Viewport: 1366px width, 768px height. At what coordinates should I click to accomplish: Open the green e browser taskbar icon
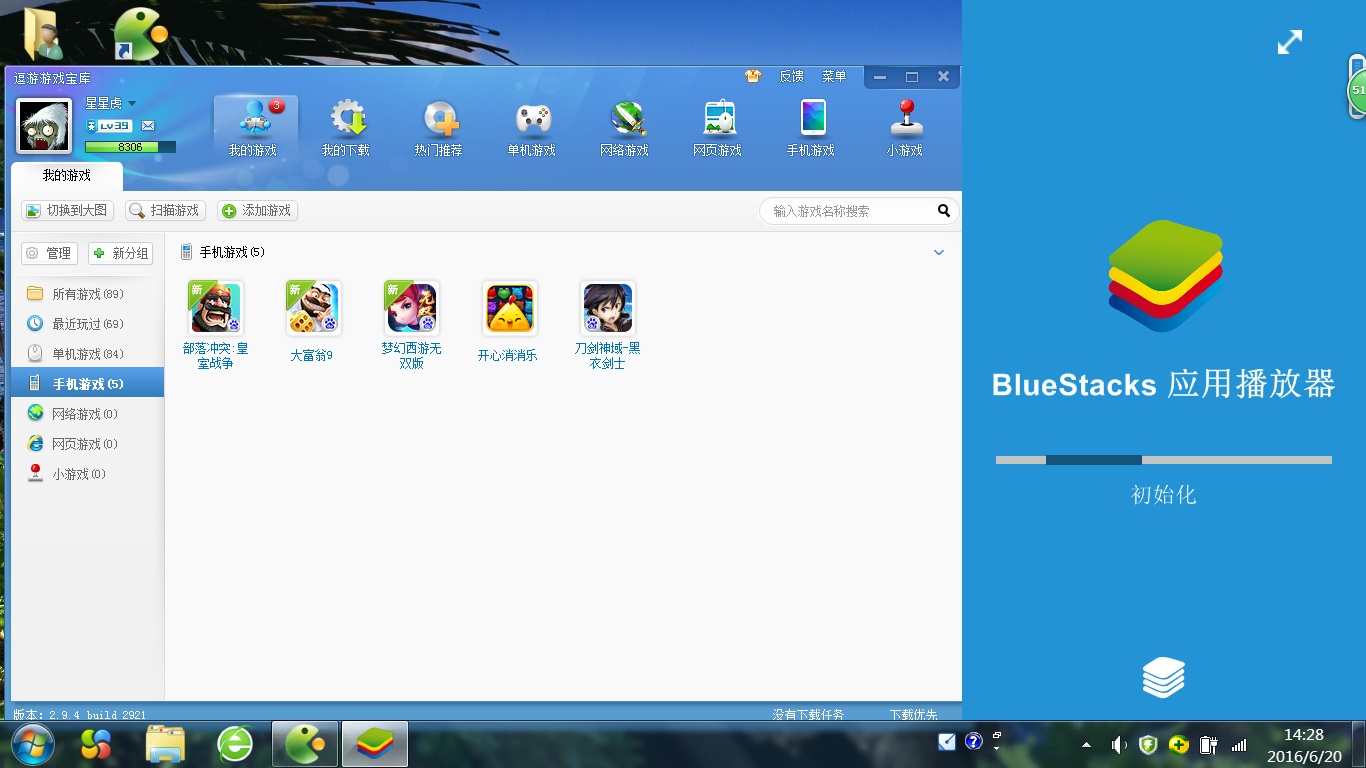pos(235,744)
